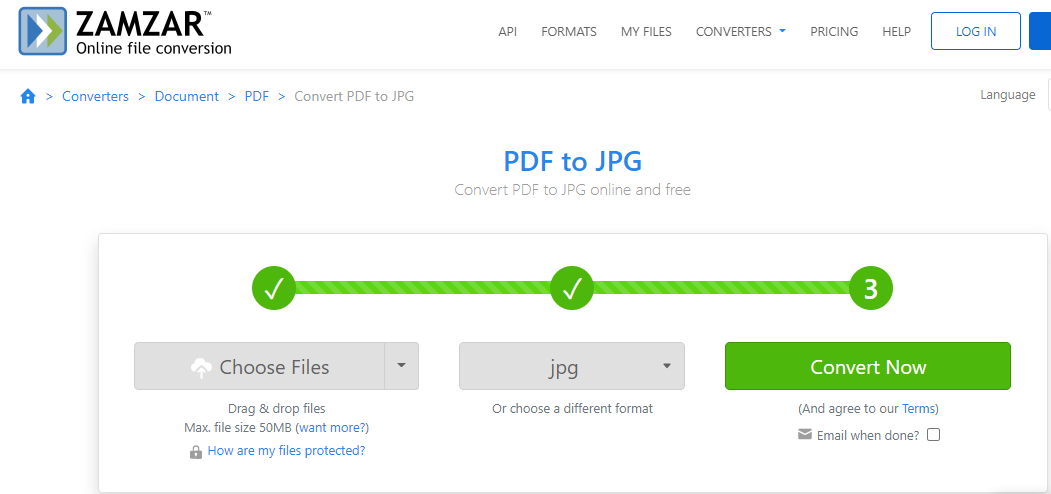
Task: Open the Pricing page
Action: point(834,32)
